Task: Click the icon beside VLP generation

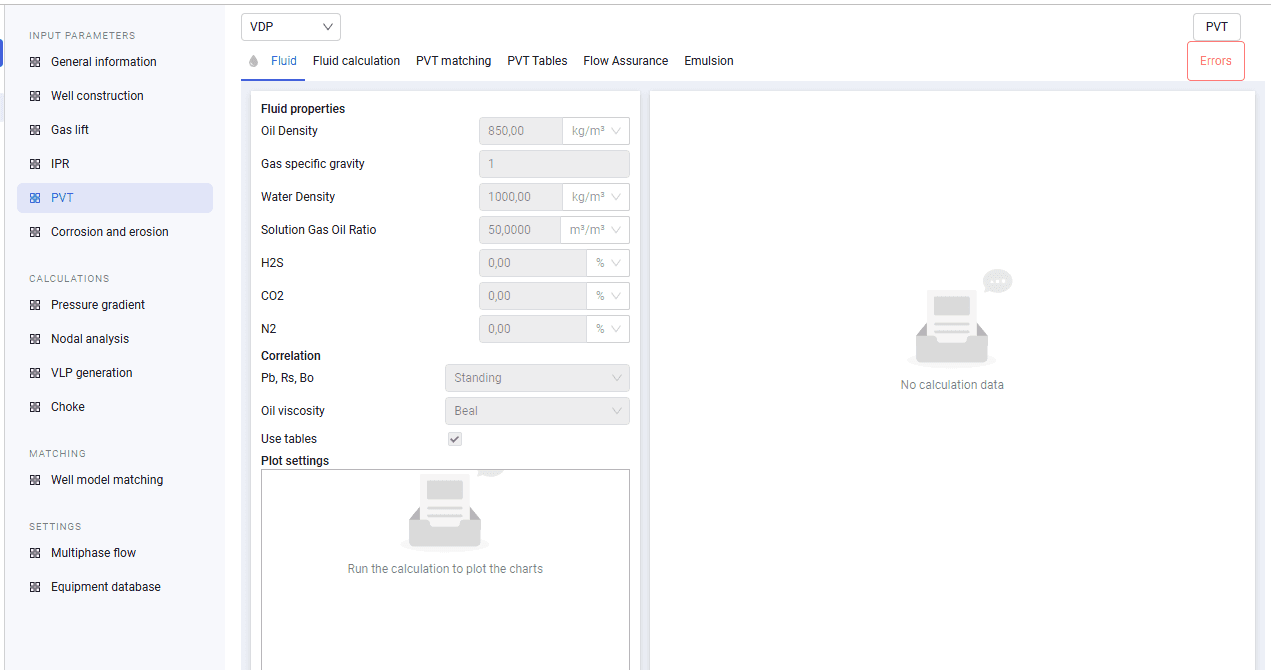Action: pos(35,373)
